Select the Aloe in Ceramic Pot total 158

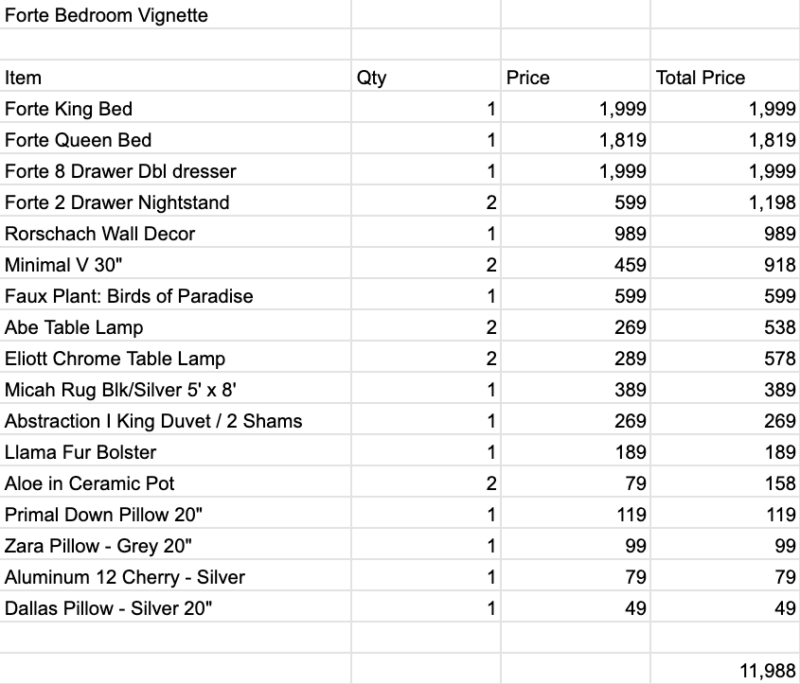pos(726,482)
